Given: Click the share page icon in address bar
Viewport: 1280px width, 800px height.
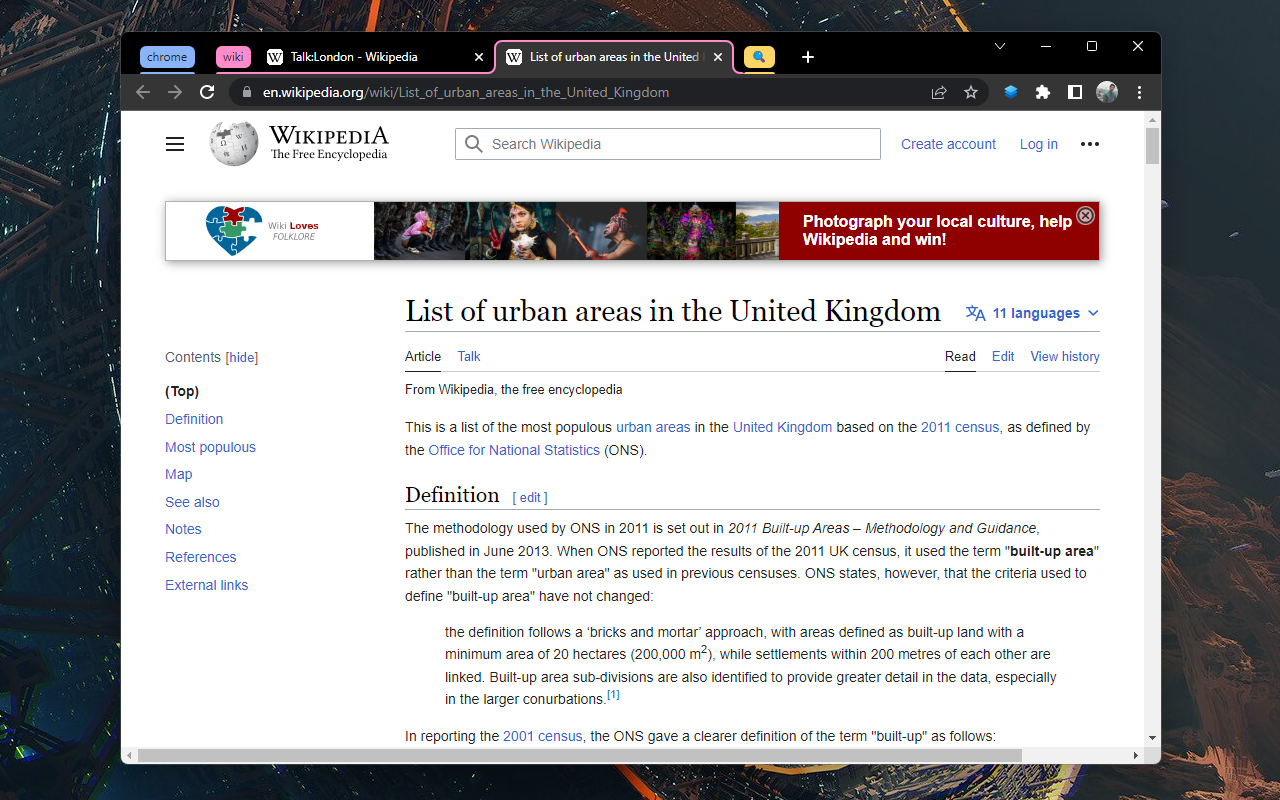Looking at the screenshot, I should [939, 92].
